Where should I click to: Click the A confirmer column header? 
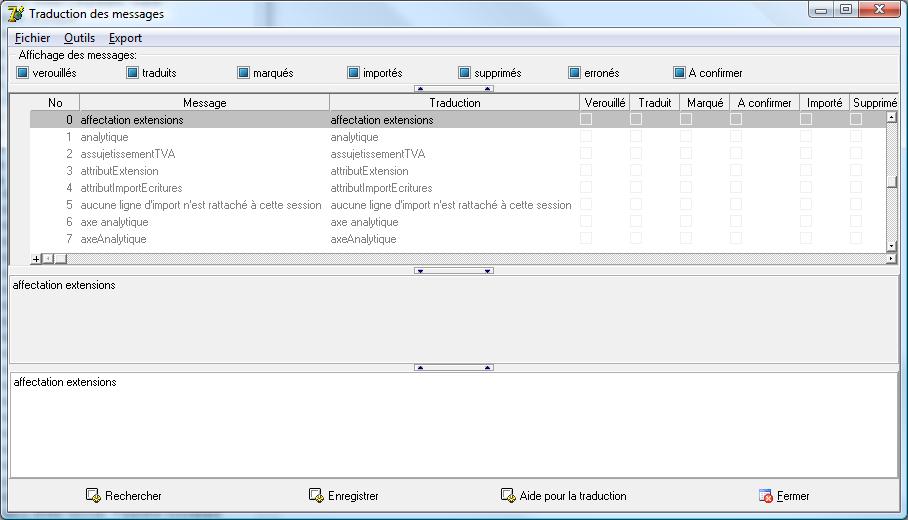[764, 102]
